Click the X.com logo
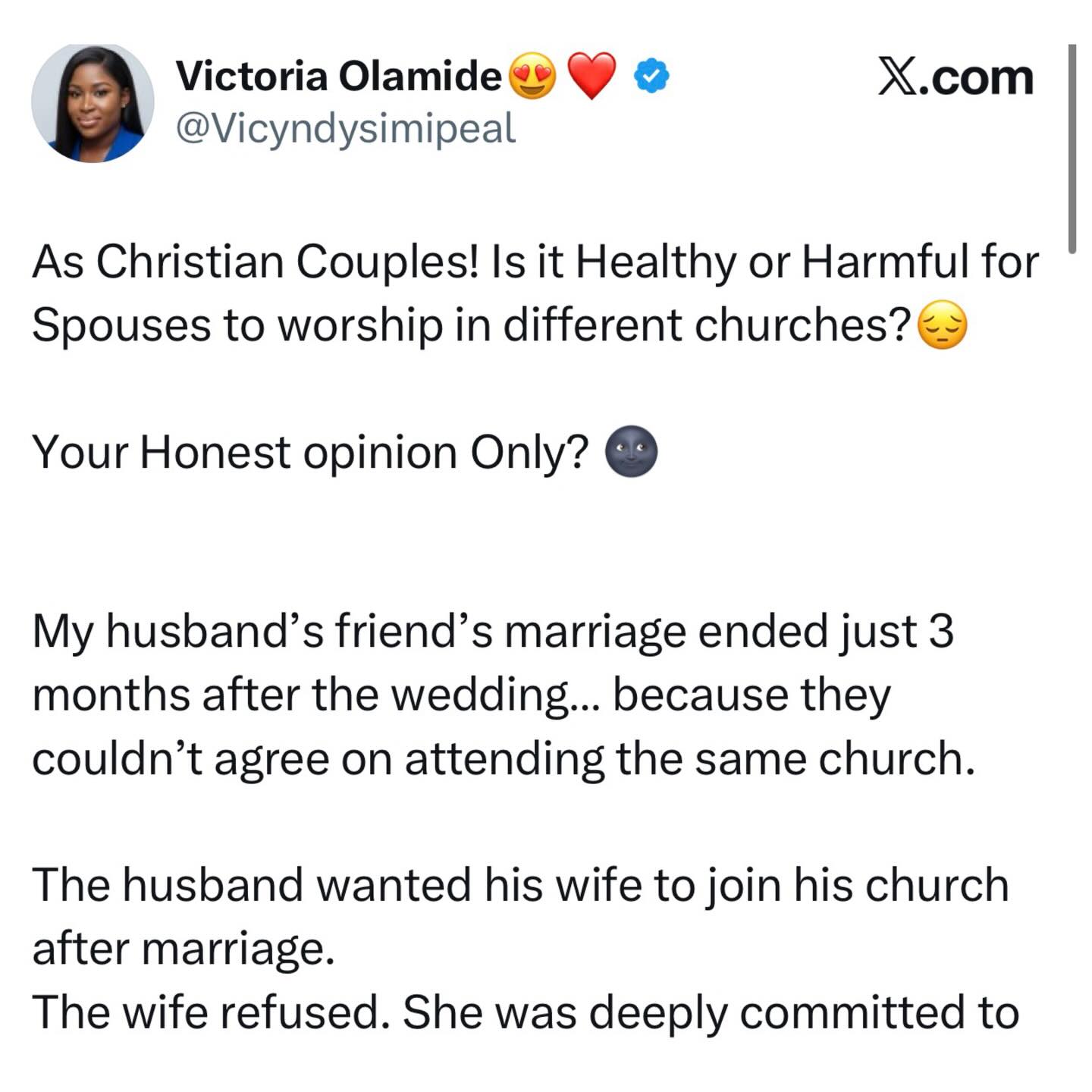Screen dimensions: 1092x1092 tap(953, 76)
